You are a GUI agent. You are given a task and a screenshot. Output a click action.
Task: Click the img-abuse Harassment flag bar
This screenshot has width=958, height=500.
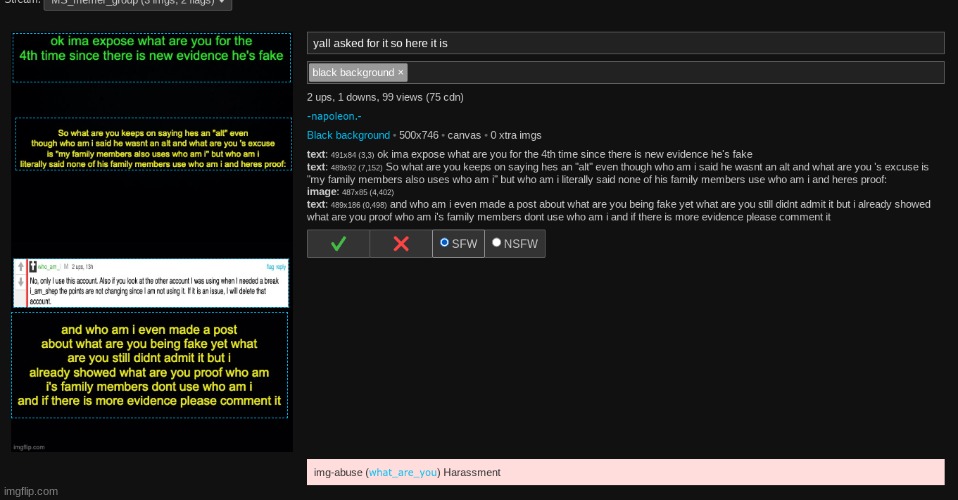[625, 472]
